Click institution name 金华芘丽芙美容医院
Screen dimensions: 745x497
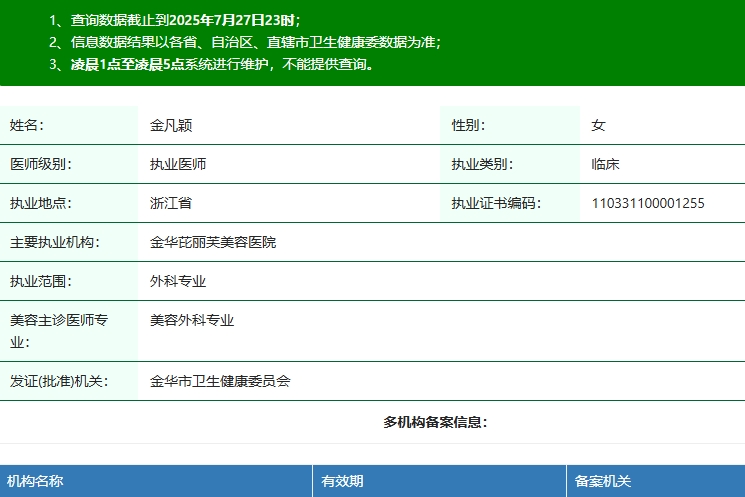pos(213,242)
